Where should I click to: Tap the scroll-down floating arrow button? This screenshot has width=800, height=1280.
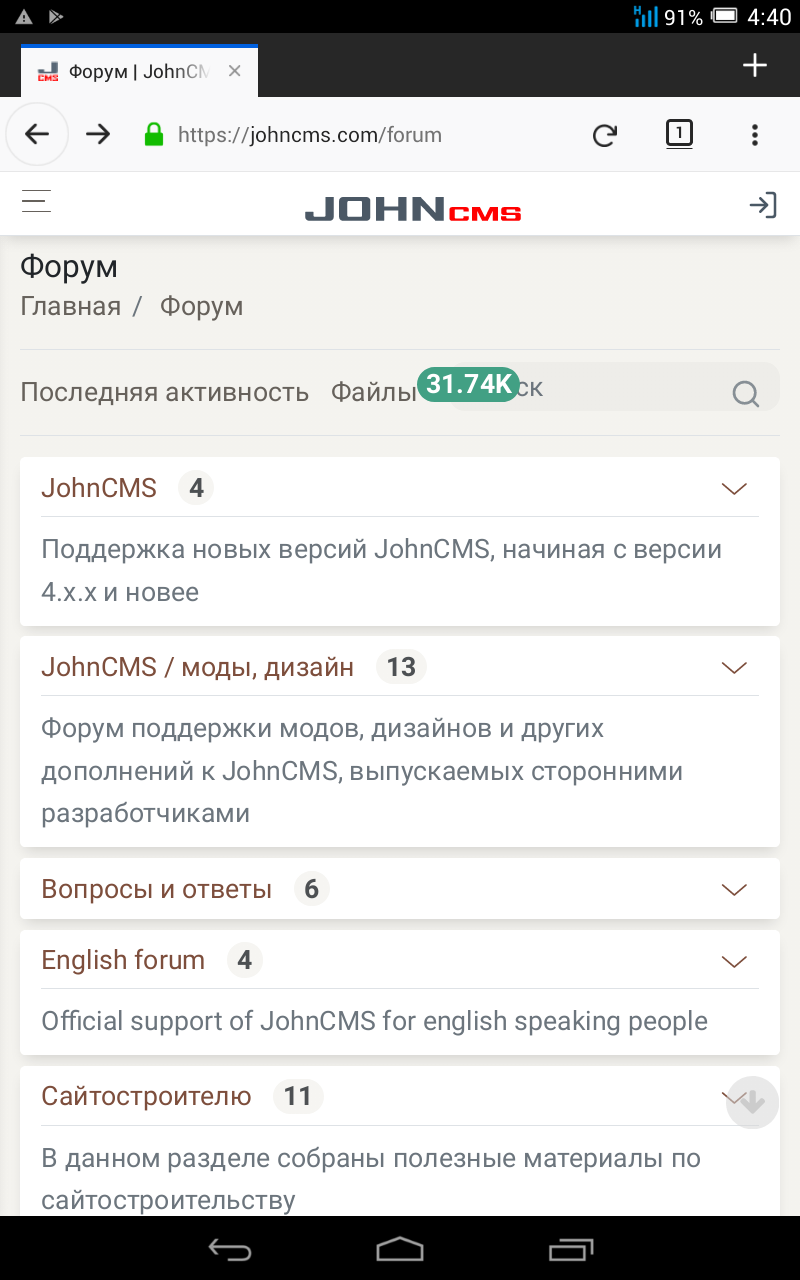pos(752,1102)
